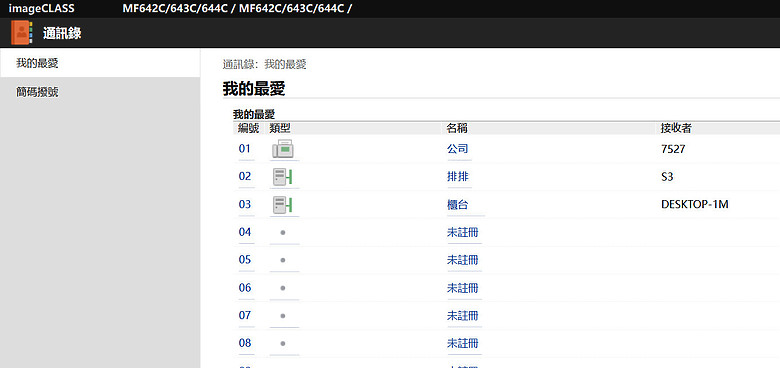Click the file server icon for row 02
The height and width of the screenshot is (368, 780).
(x=282, y=177)
